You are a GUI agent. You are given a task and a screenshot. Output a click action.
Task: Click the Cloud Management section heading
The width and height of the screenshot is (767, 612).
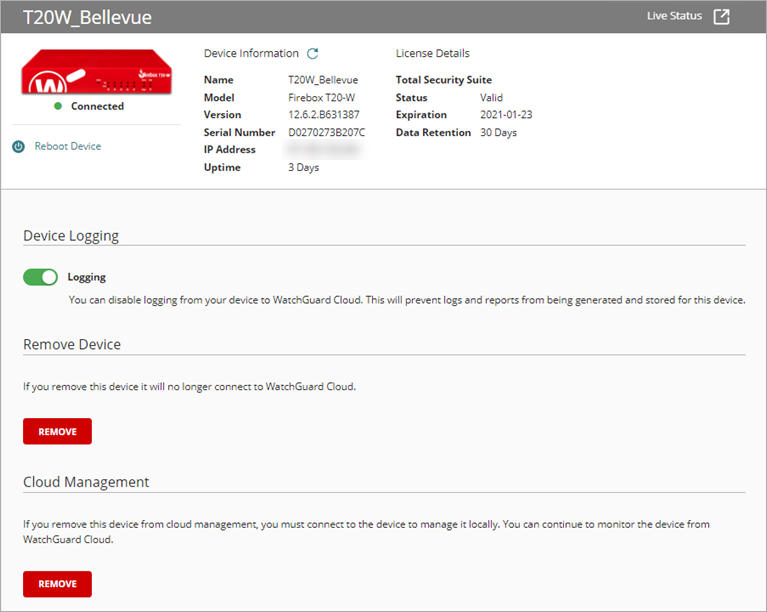click(x=86, y=482)
